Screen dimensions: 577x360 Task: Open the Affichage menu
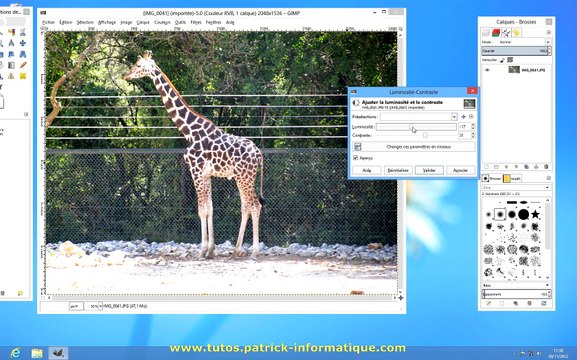pyautogui.click(x=107, y=22)
